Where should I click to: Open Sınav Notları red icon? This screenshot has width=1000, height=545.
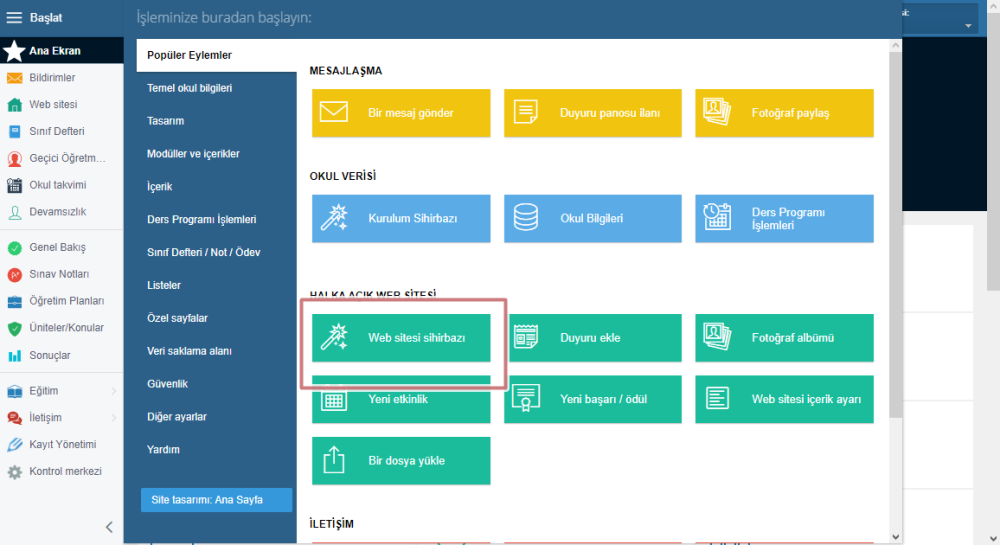pos(14,275)
